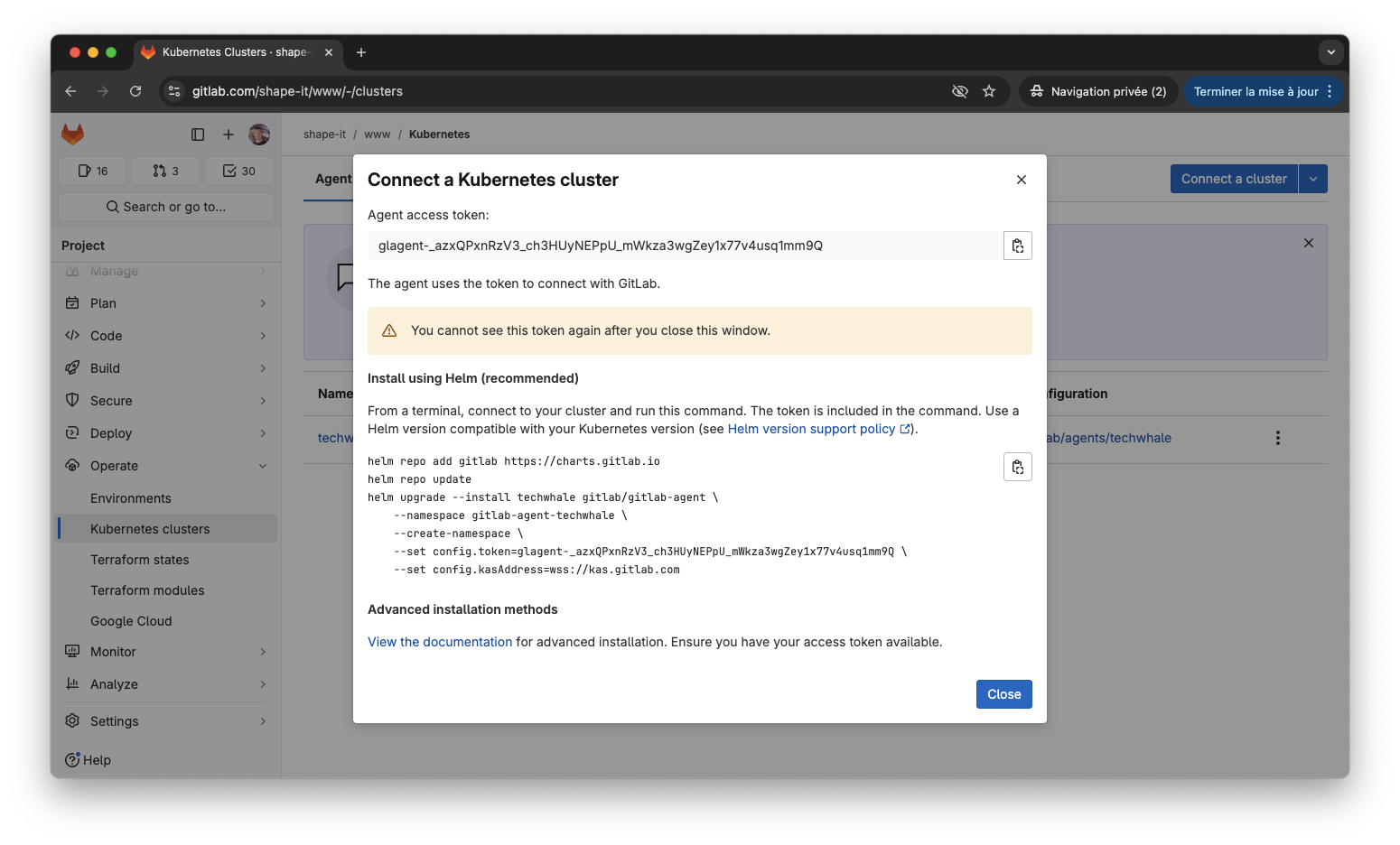The height and width of the screenshot is (845, 1400).
Task: Open the tab search dropdown
Action: pyautogui.click(x=1331, y=52)
